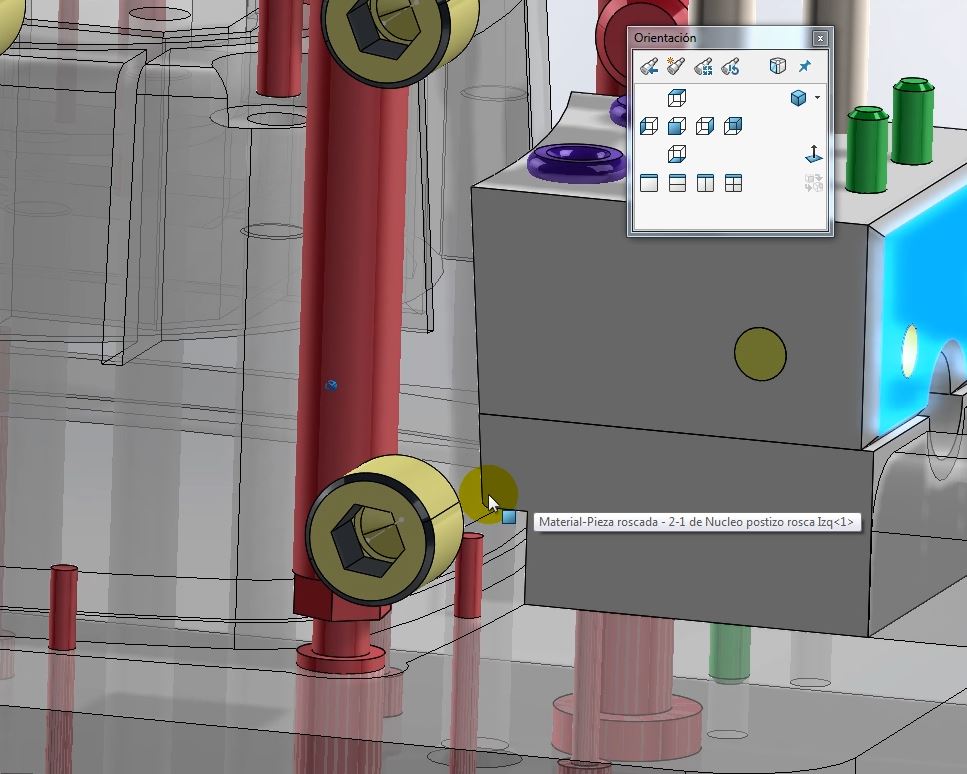Pin the Orientación dialog open

click(805, 67)
